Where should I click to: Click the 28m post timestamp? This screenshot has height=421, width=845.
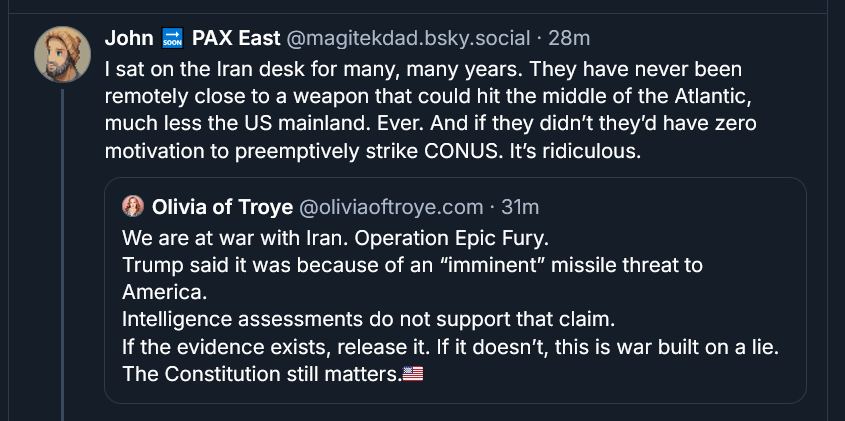click(x=569, y=39)
